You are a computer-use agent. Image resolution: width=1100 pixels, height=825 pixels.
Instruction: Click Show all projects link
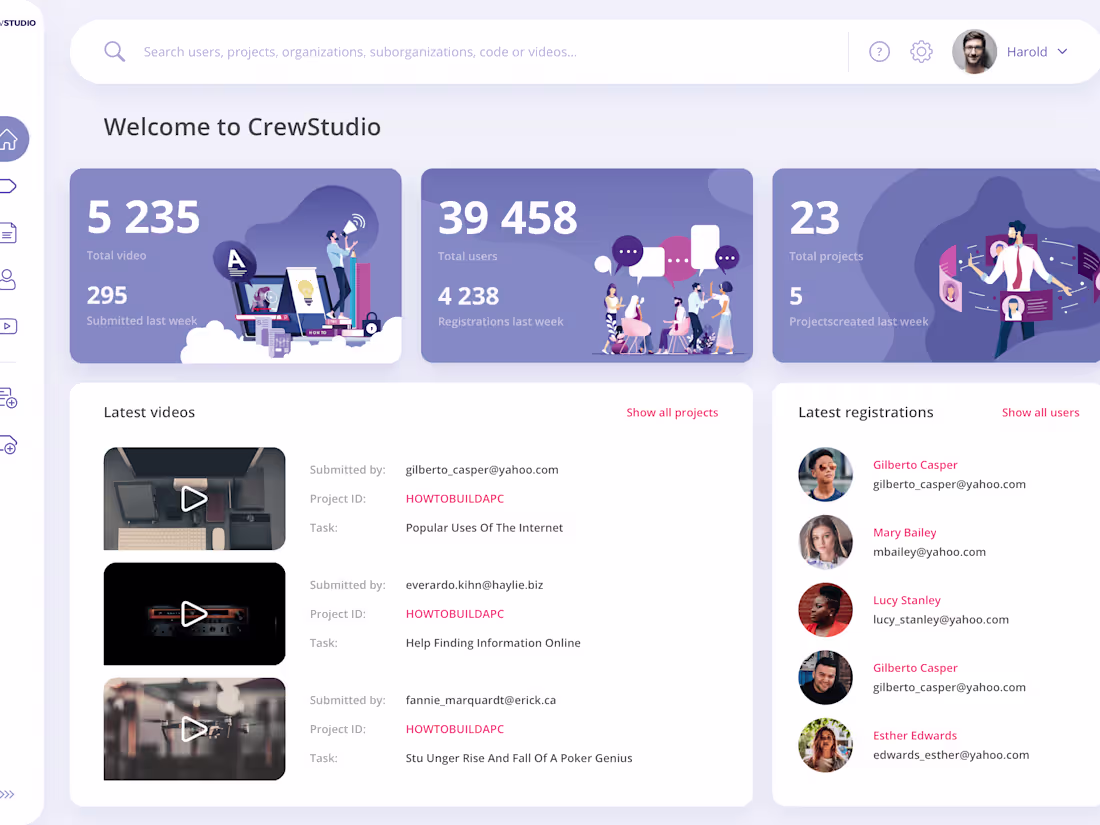(x=672, y=412)
